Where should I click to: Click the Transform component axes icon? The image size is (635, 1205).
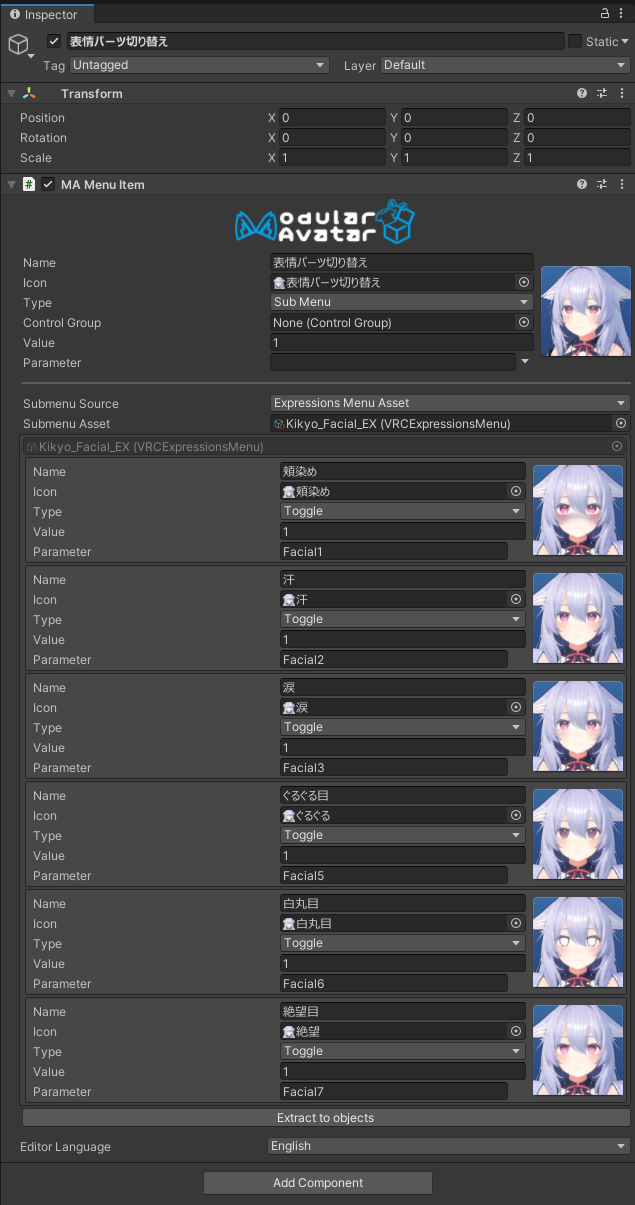tap(30, 93)
